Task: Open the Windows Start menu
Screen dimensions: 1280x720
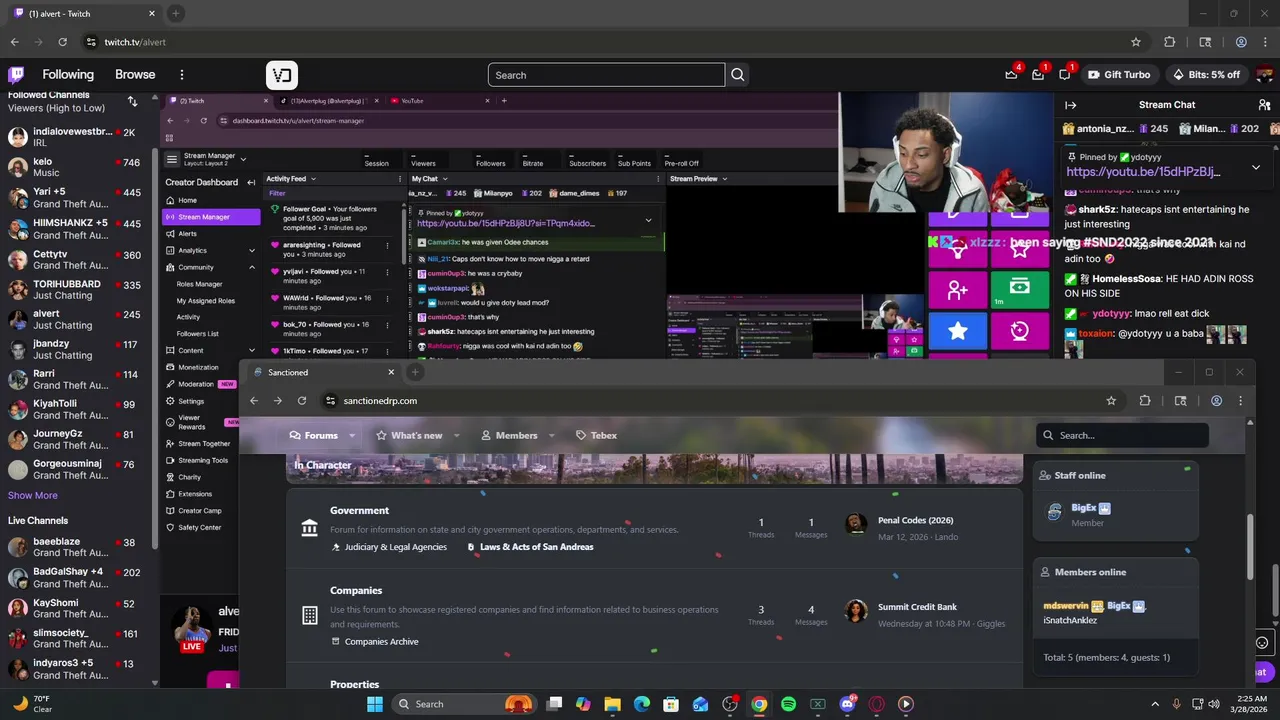Action: 375,704
